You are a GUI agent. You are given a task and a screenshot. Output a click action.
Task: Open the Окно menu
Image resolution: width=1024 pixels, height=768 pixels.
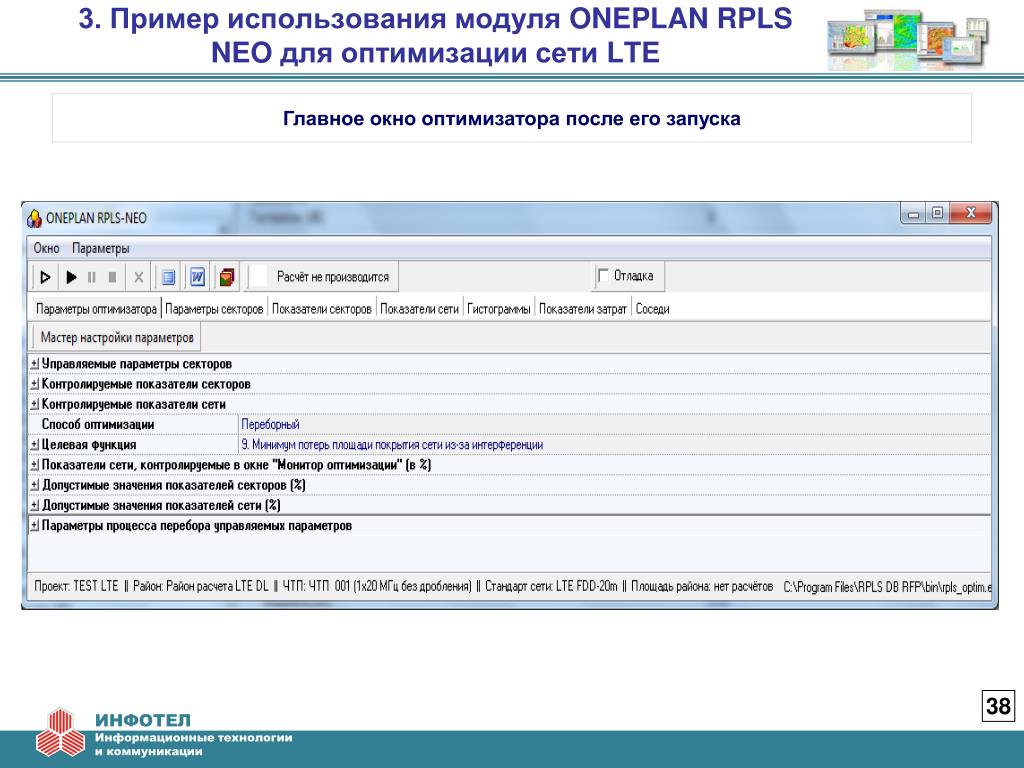click(x=46, y=248)
